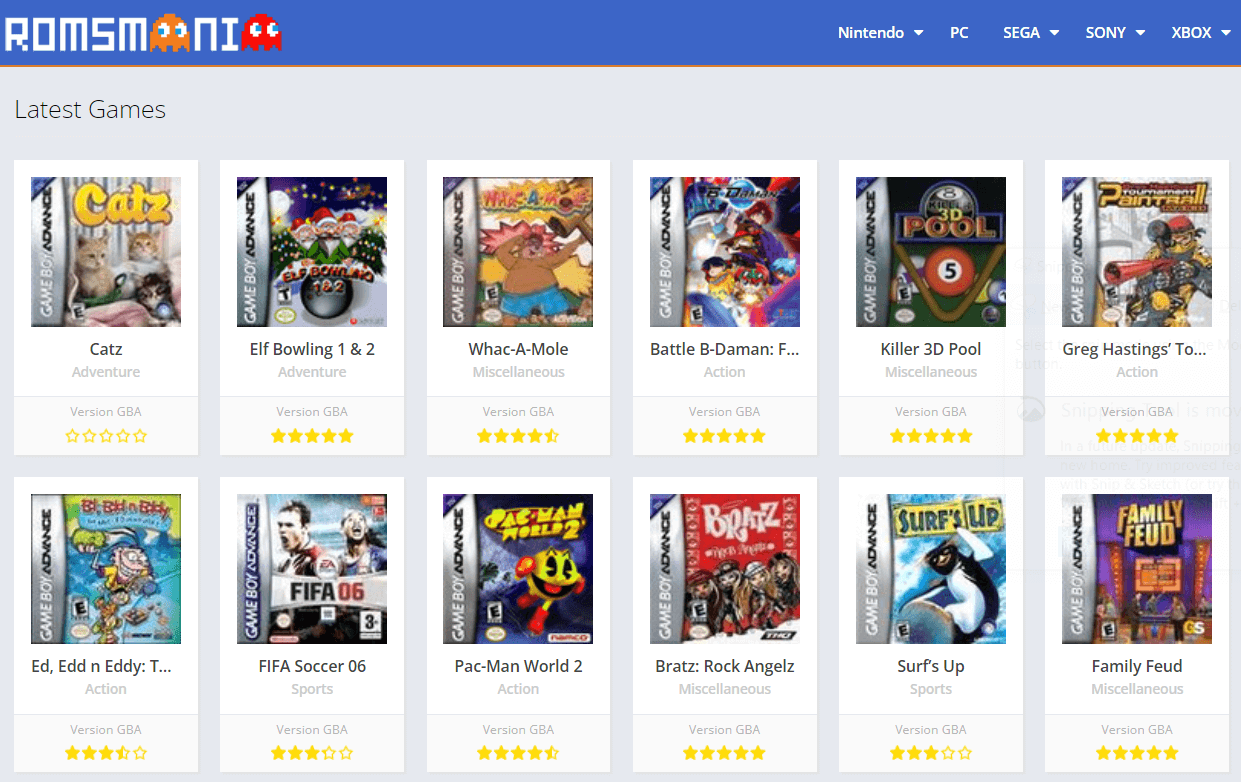Open the Ed, Edd n Eddy cover image
The width and height of the screenshot is (1241, 782).
click(106, 569)
